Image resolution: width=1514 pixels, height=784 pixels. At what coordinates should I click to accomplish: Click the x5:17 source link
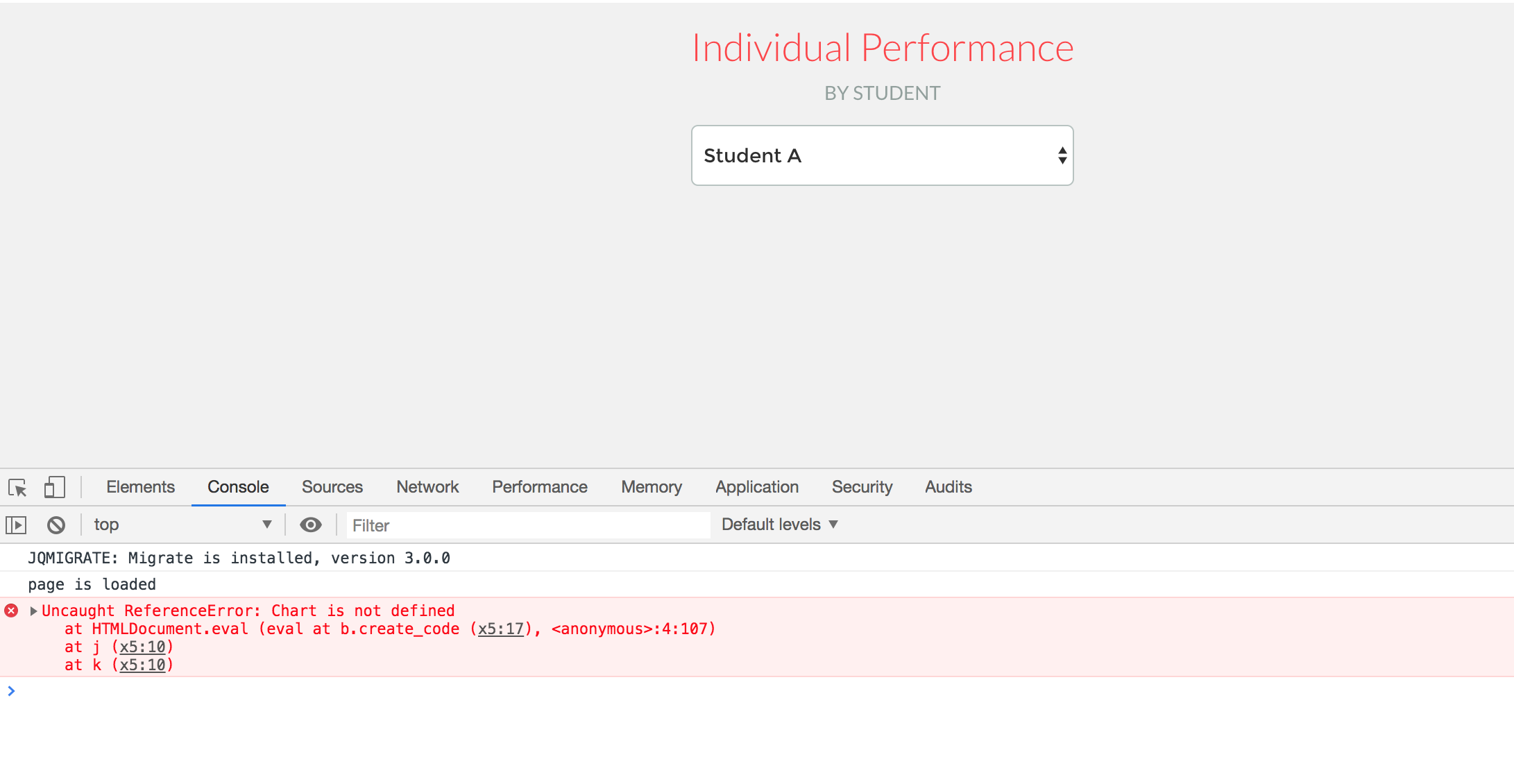(500, 629)
